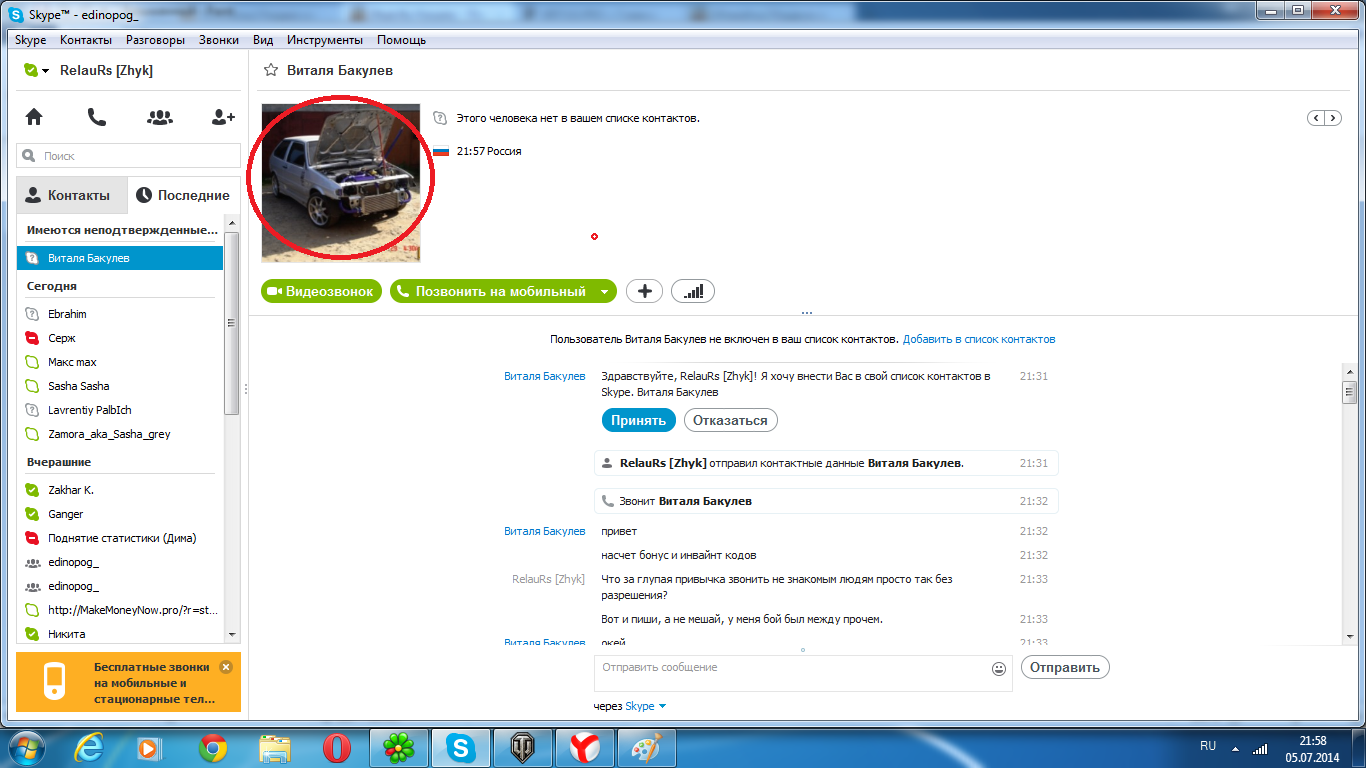Click Позвонить на мобильный button
The image size is (1366, 768).
492,291
